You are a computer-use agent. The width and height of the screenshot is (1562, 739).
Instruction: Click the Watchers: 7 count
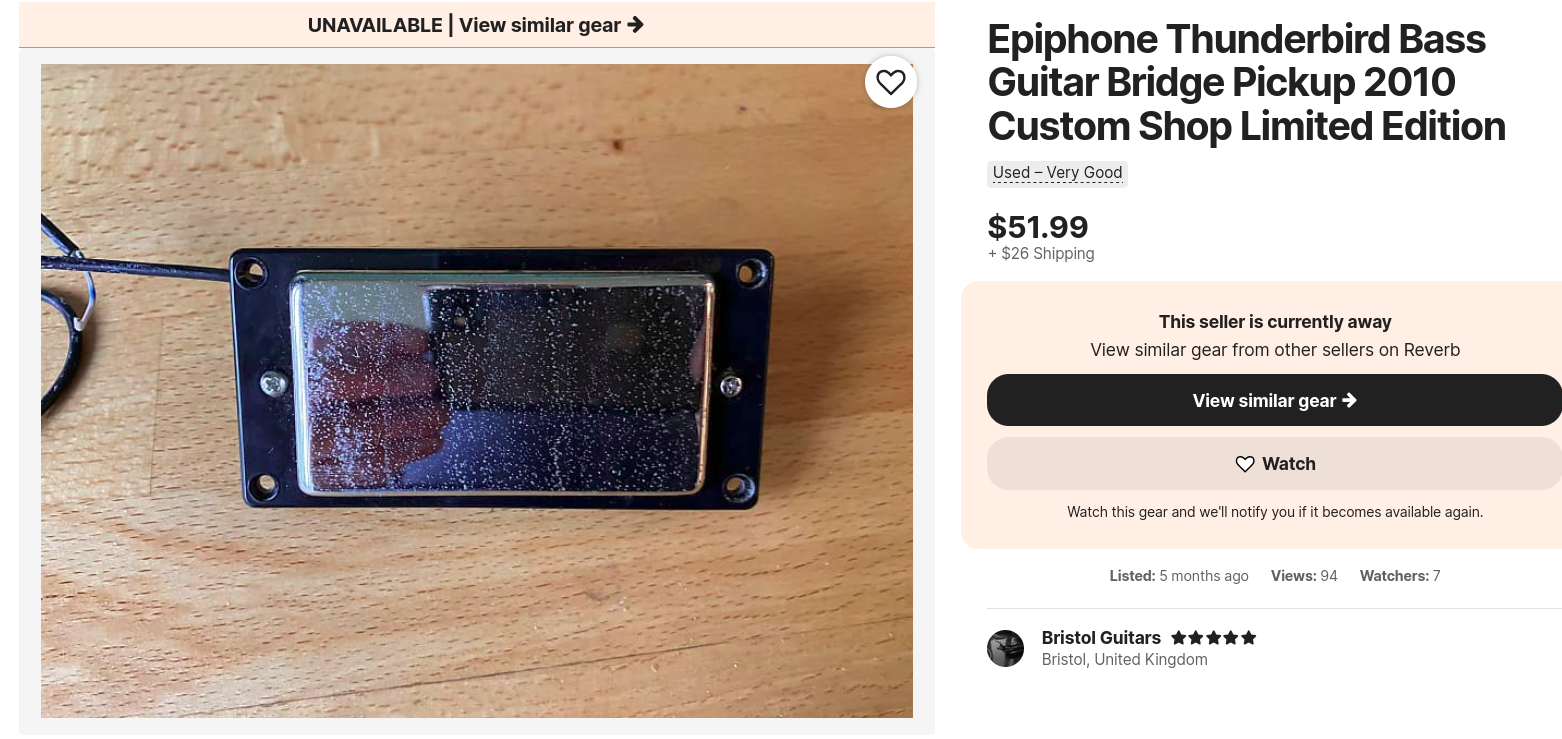(1400, 576)
